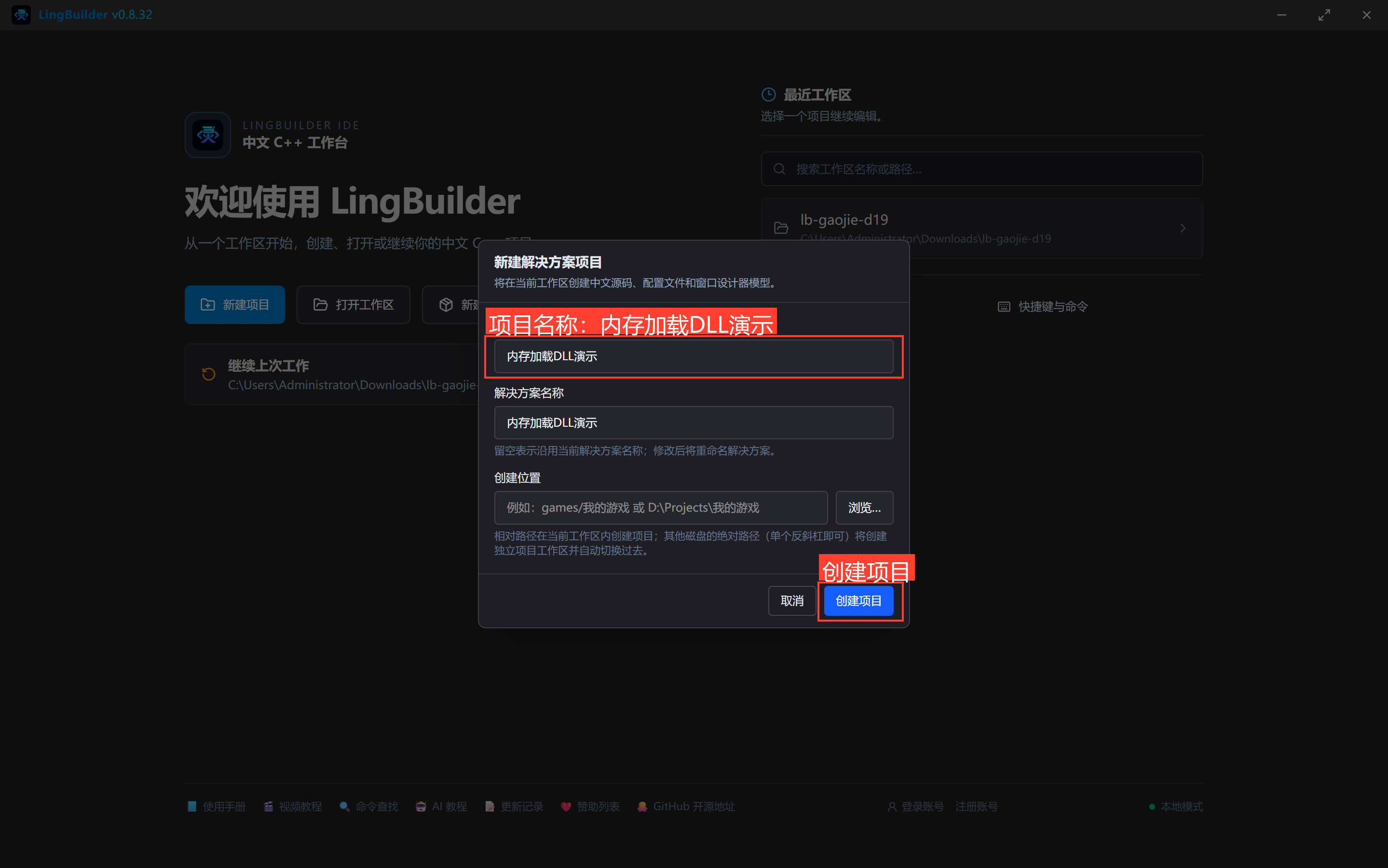Focus the 项目名称 input field

pos(694,356)
